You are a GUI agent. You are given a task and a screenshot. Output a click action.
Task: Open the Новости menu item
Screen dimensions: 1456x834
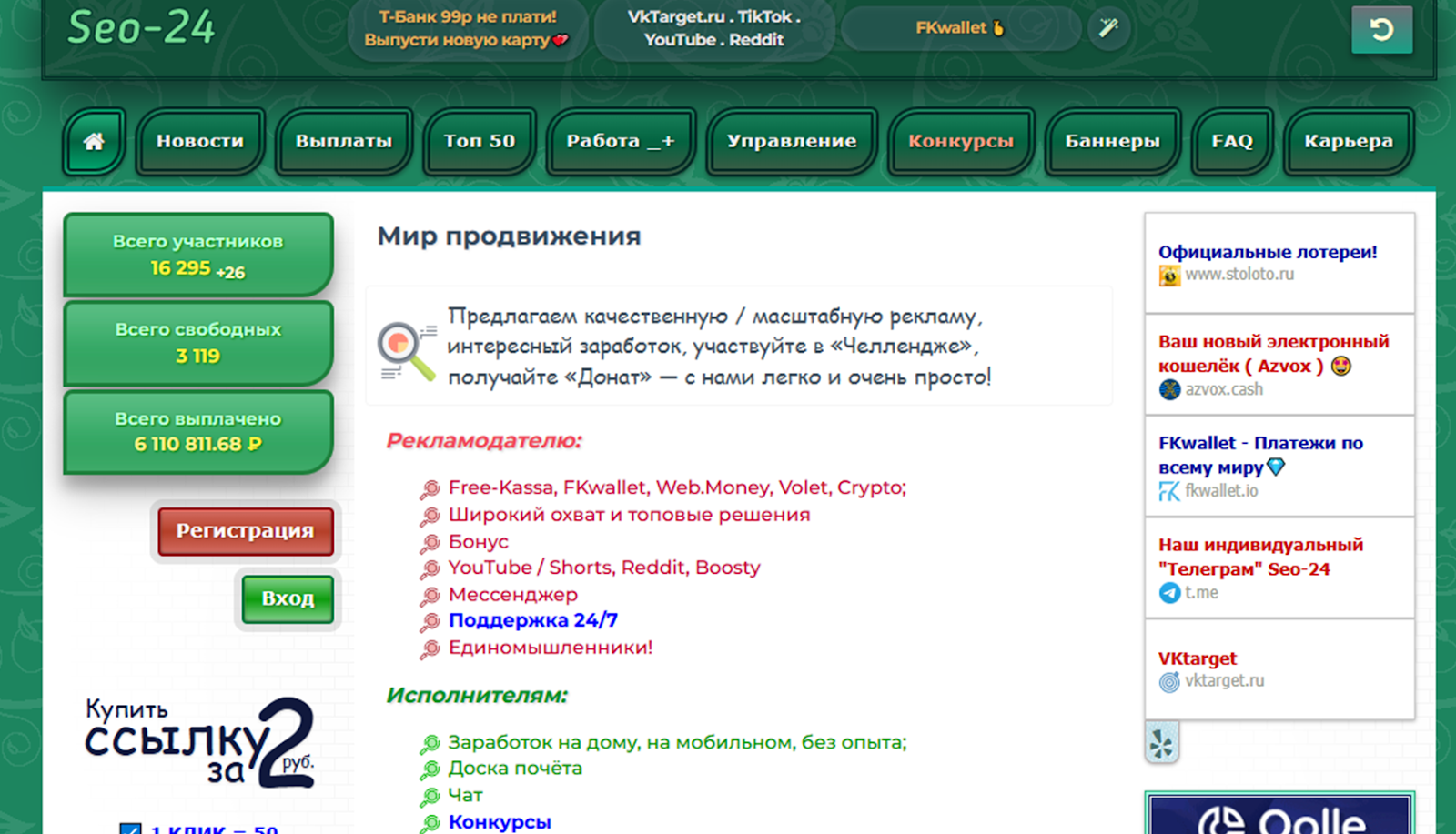(x=200, y=141)
